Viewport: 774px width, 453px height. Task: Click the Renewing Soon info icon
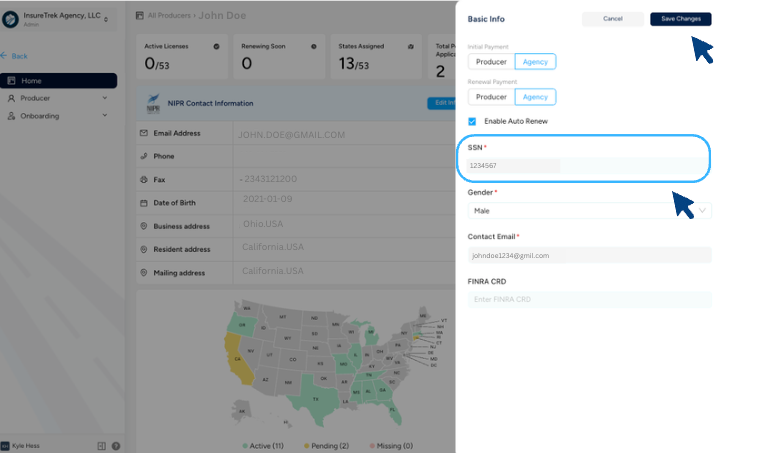coord(313,46)
